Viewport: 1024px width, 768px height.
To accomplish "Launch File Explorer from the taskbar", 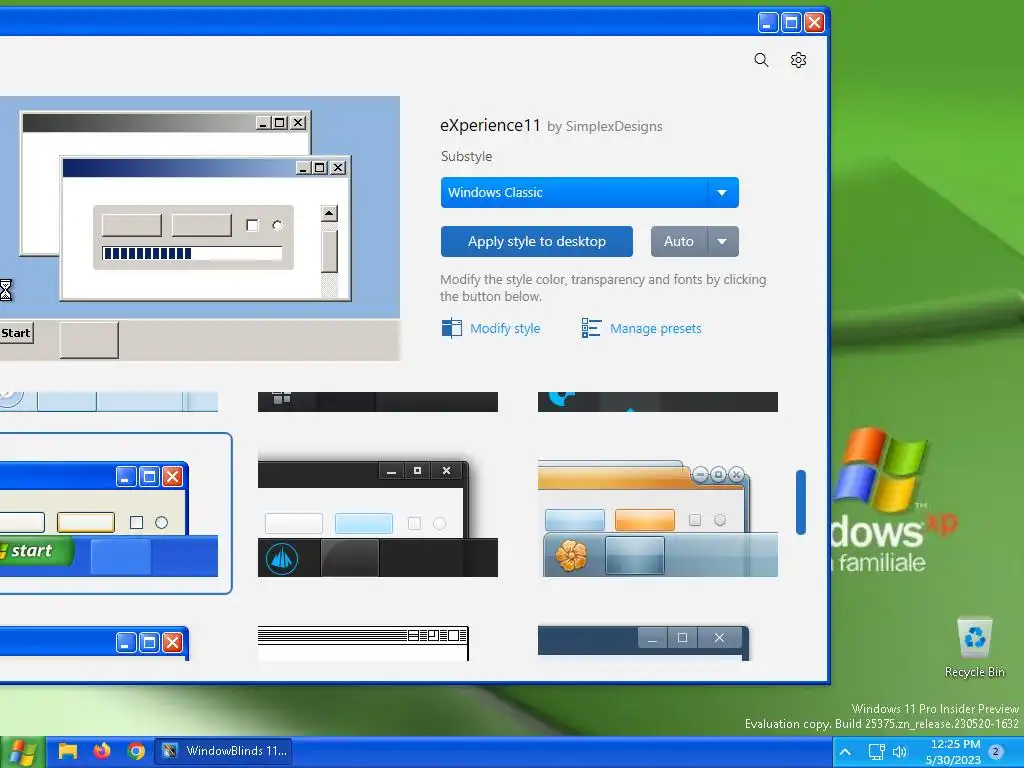I will (x=68, y=751).
